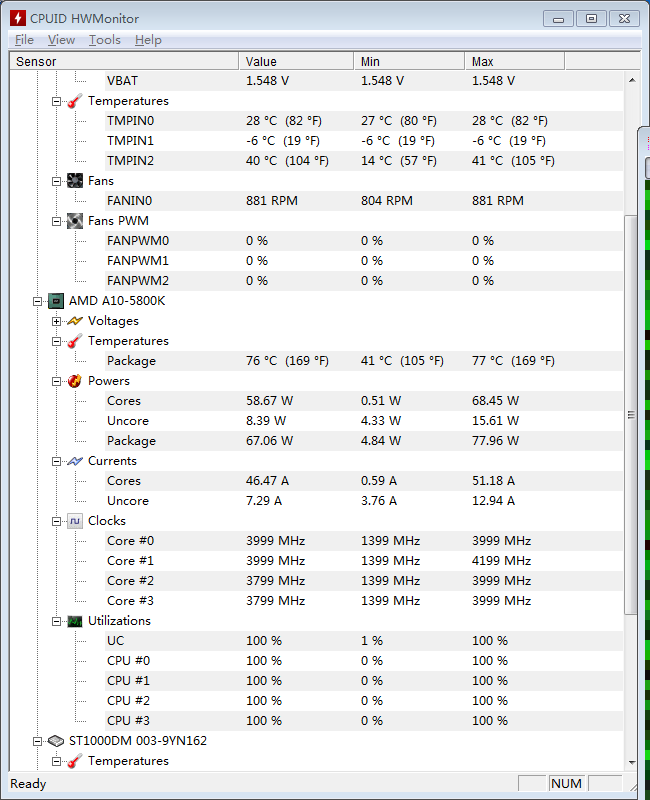Click the Powers flame icon
Screen dimensions: 650x800
tap(75, 381)
